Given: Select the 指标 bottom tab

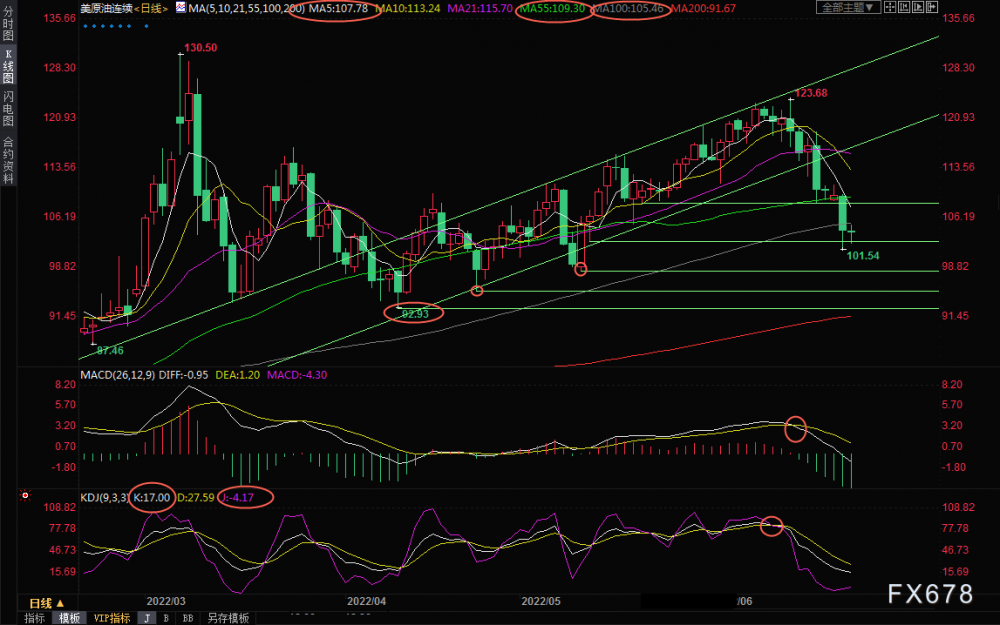Looking at the screenshot, I should tap(34, 618).
